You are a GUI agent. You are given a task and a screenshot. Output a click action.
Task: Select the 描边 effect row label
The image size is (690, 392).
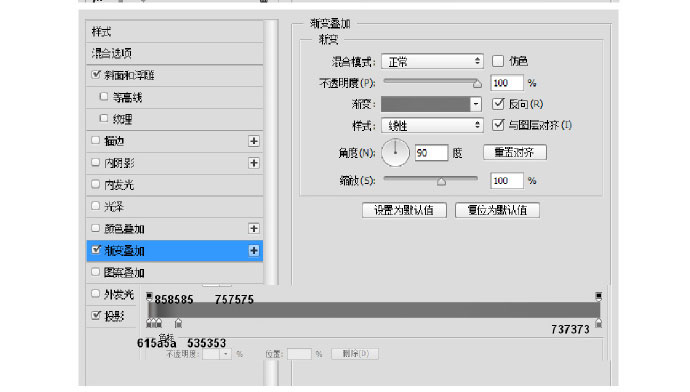[x=114, y=141]
